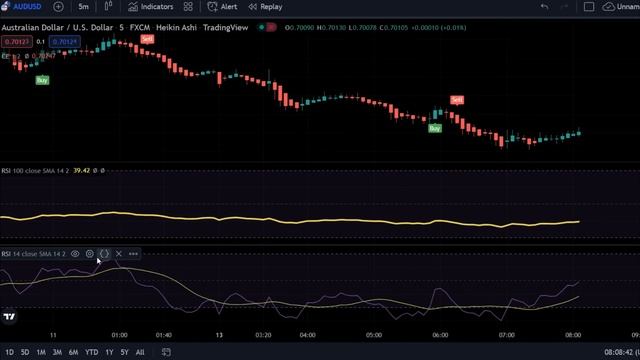Select the 1D date range
Screen dimensions: 640x360
pos(9,352)
